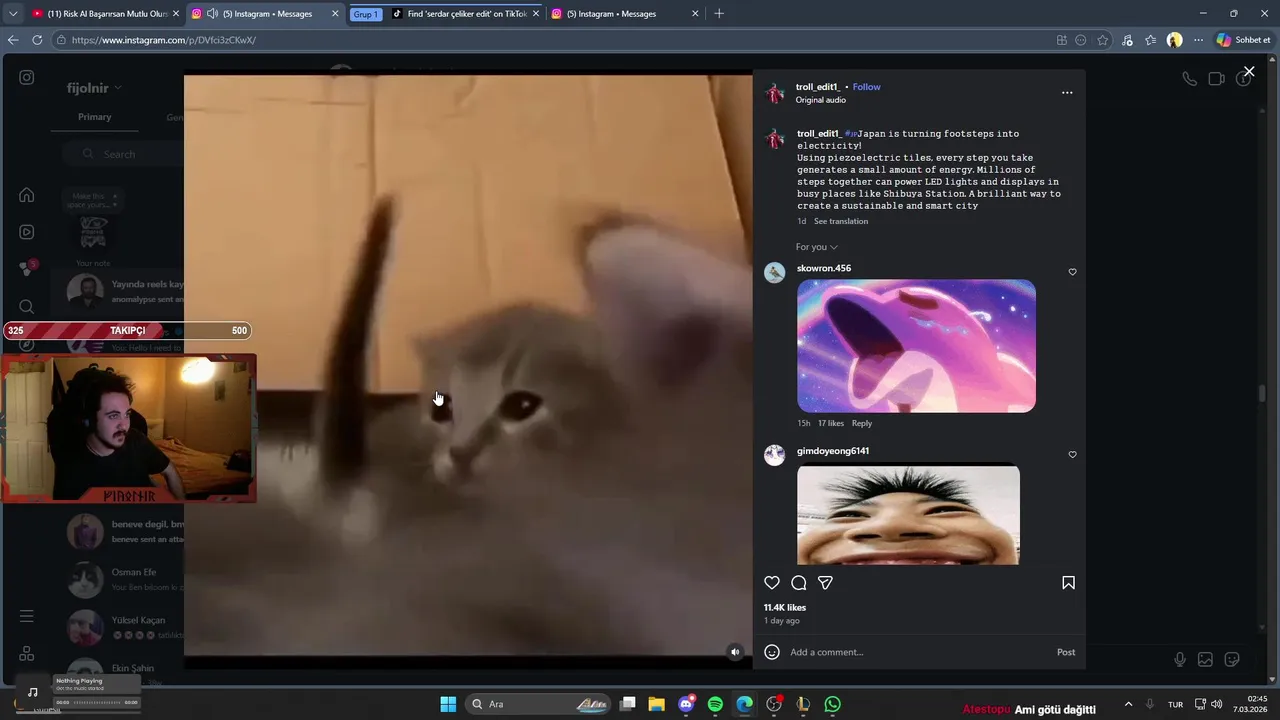
Task: Open gimdoyeong6141's profile name
Action: (833, 451)
